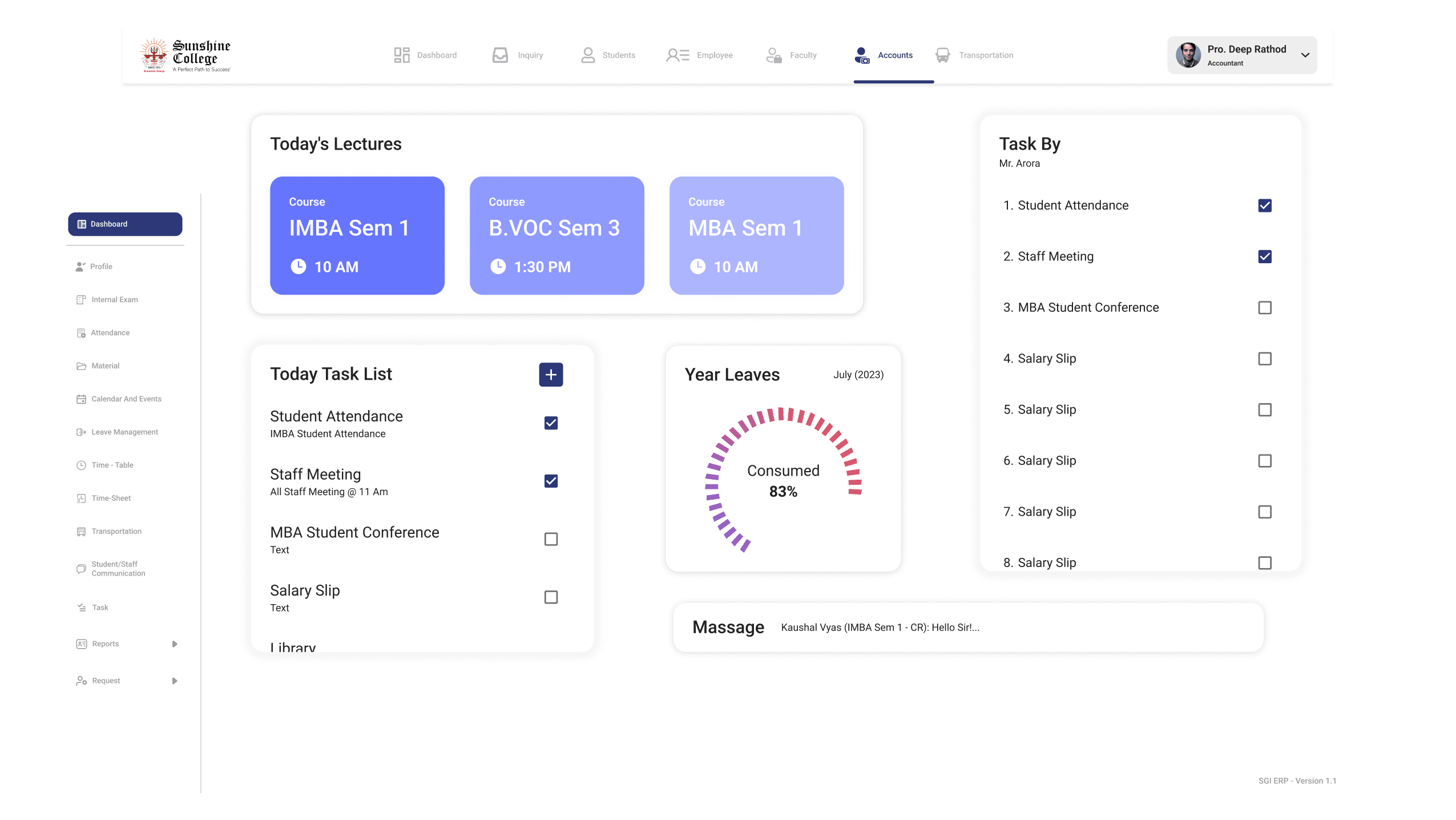Click clock icon on MBA Sem 1 card

pyautogui.click(x=698, y=267)
